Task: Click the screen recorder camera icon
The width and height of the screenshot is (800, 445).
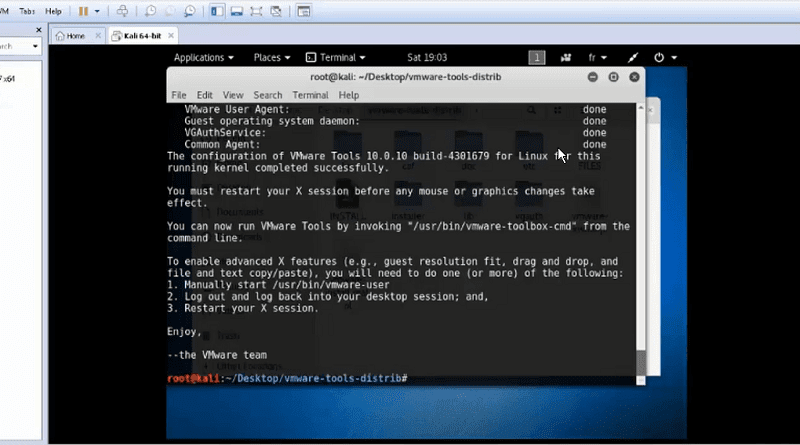Action: click(566, 58)
